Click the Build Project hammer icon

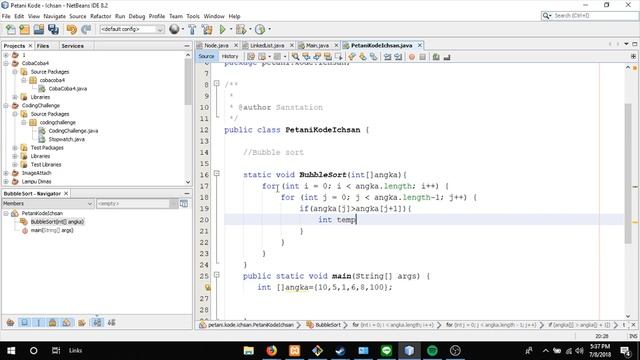192,29
